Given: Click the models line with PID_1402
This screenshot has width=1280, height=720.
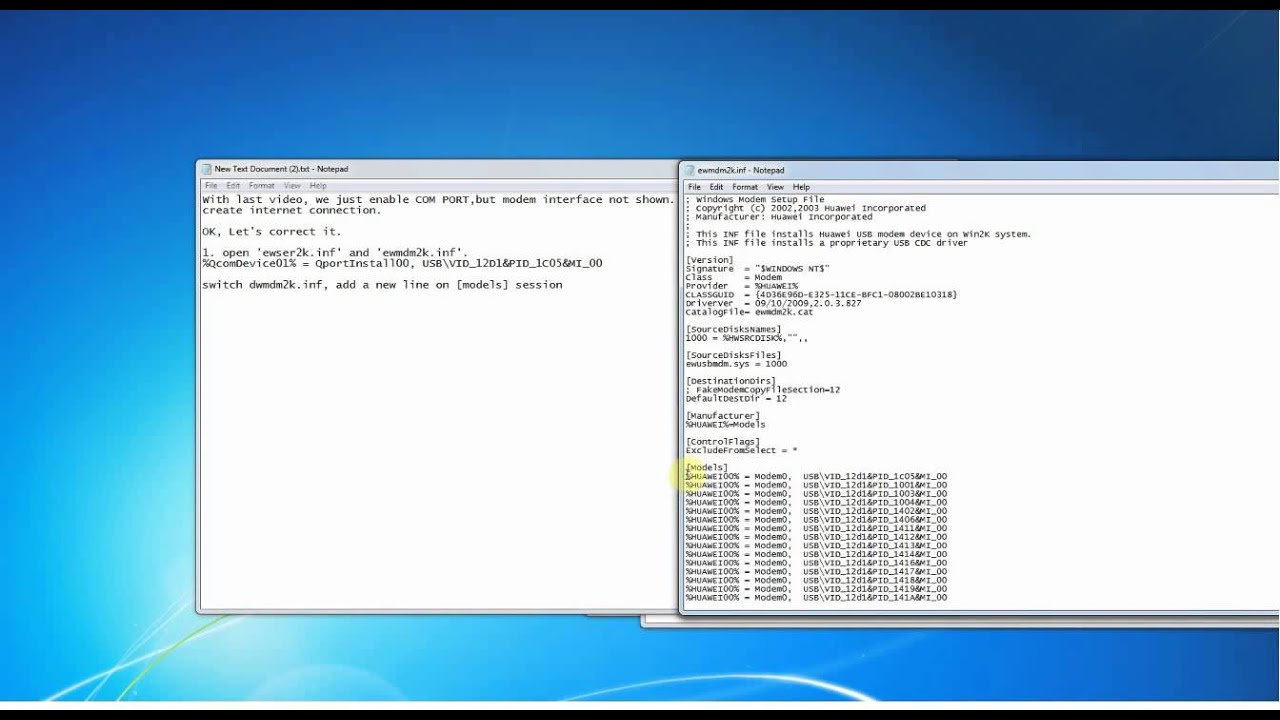Looking at the screenshot, I should (816, 512).
